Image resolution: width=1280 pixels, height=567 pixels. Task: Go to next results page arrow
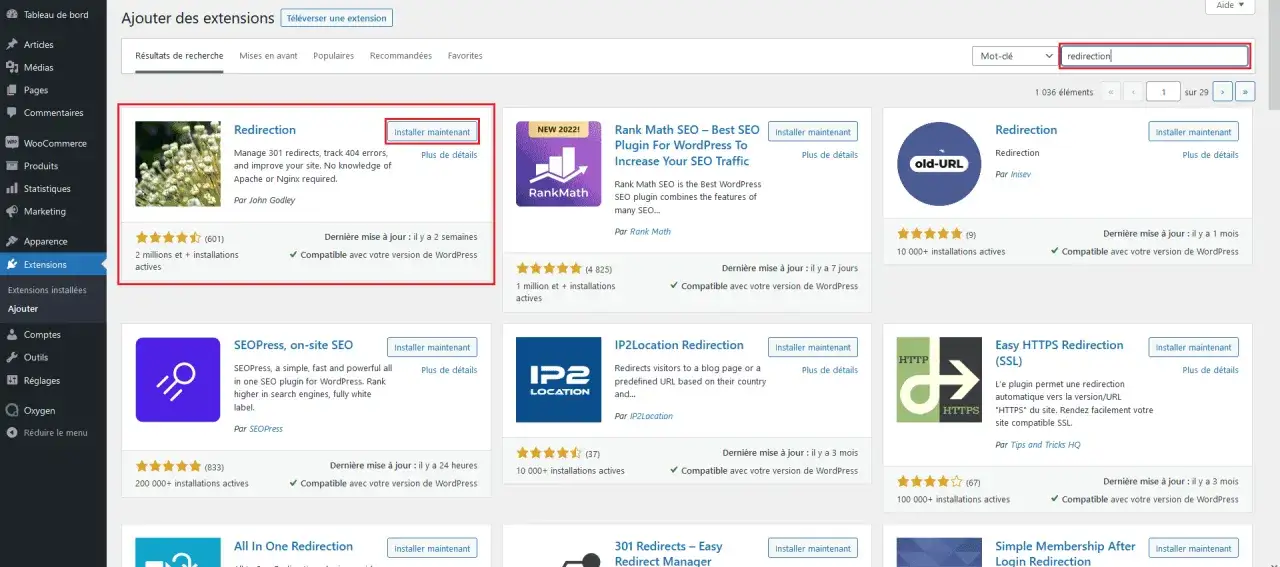1222,91
